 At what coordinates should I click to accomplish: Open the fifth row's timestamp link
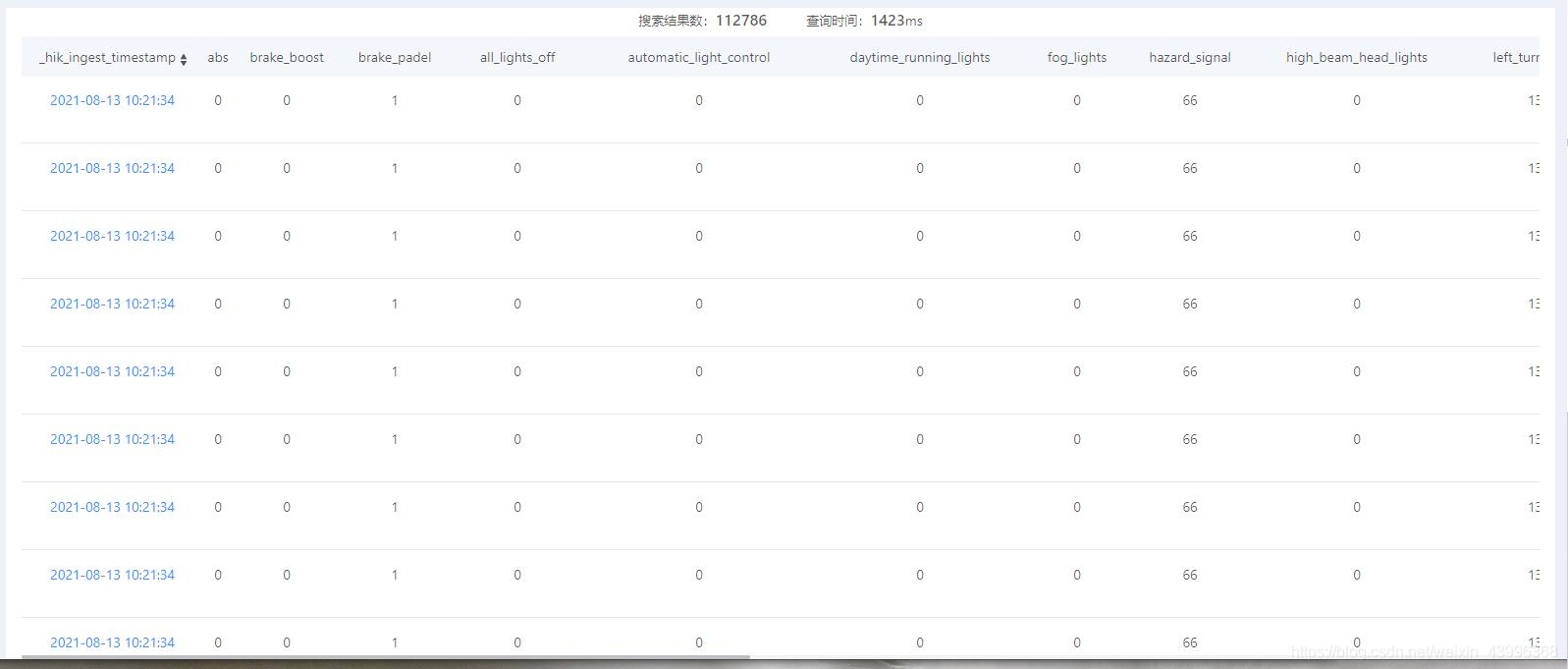pos(112,371)
